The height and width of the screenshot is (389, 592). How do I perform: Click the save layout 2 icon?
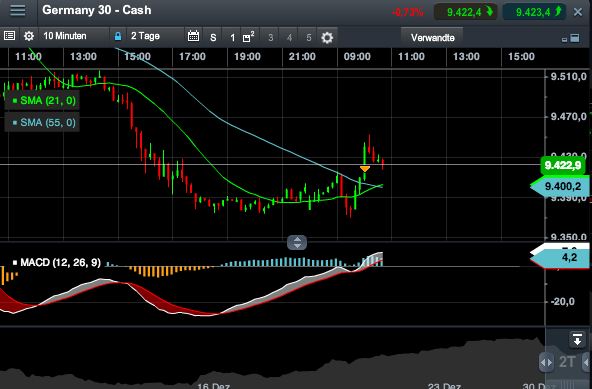point(248,37)
